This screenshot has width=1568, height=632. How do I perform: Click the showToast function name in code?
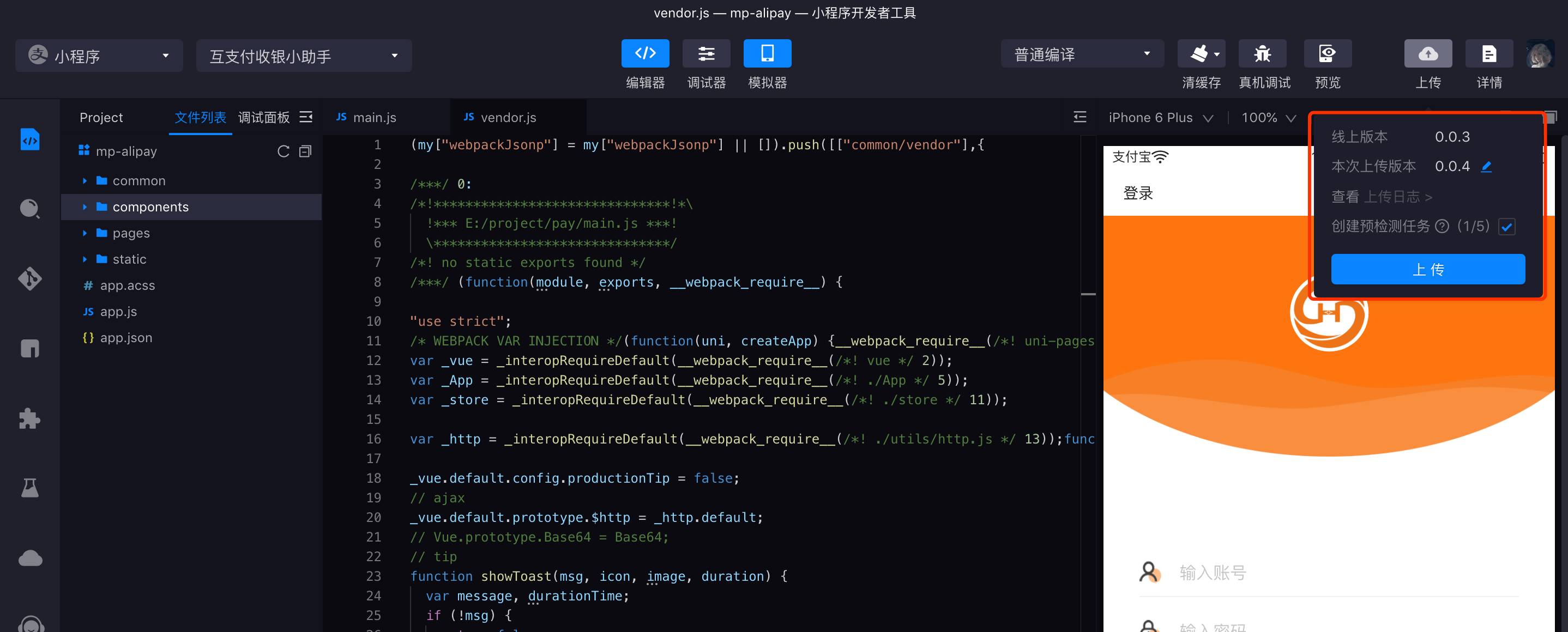click(516, 576)
